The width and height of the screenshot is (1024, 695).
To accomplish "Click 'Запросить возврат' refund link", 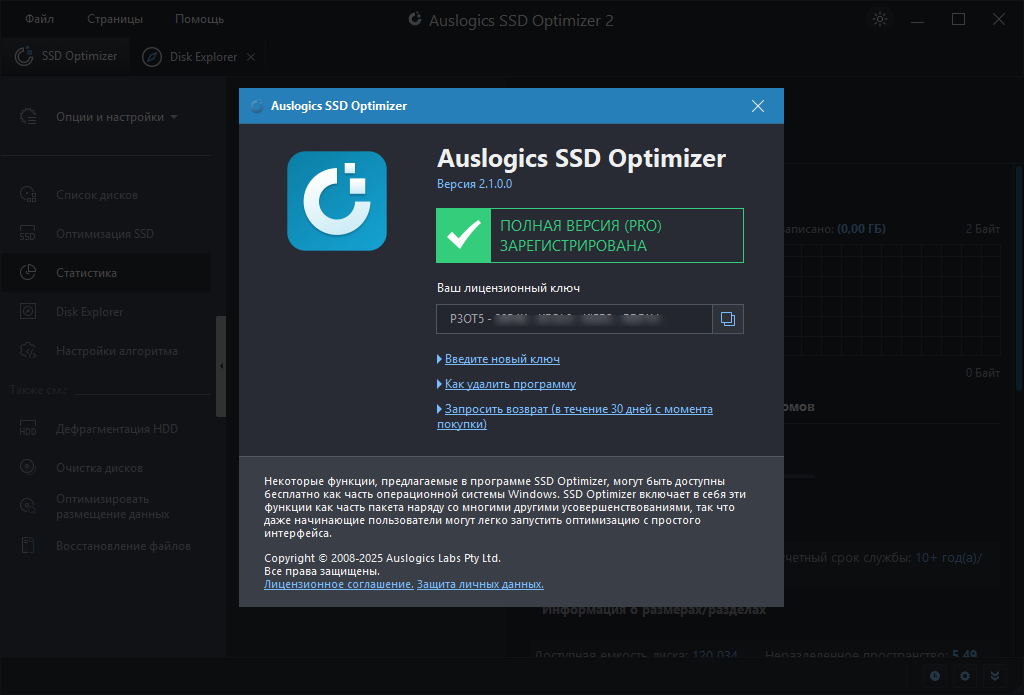I will point(575,416).
